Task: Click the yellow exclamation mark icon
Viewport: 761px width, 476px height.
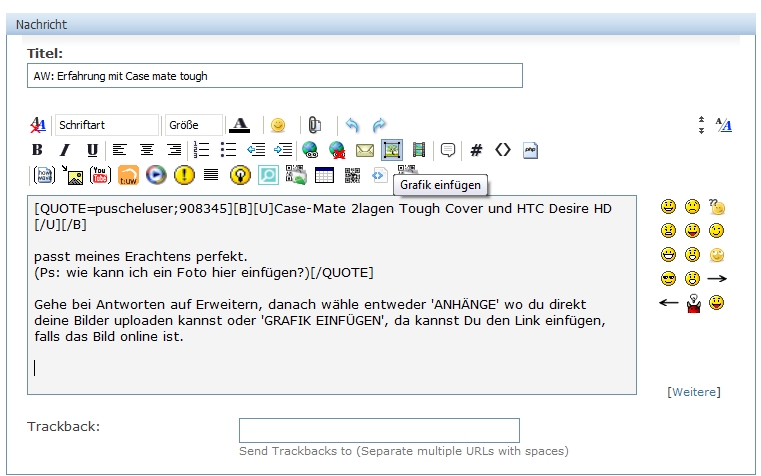Action: [x=184, y=175]
